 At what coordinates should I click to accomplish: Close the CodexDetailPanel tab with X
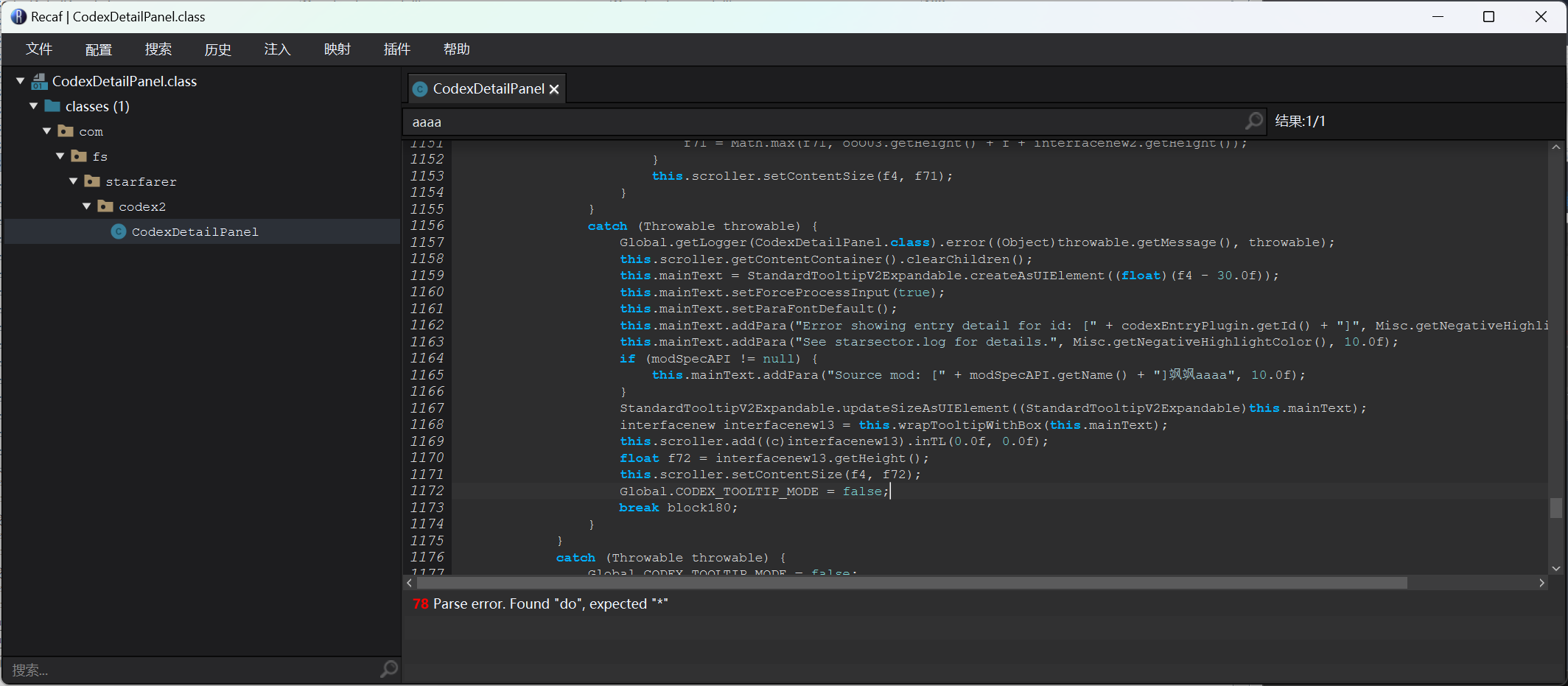point(554,89)
